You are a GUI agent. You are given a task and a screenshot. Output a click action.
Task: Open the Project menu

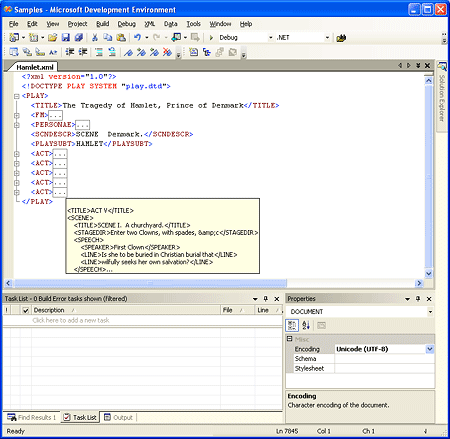click(77, 24)
